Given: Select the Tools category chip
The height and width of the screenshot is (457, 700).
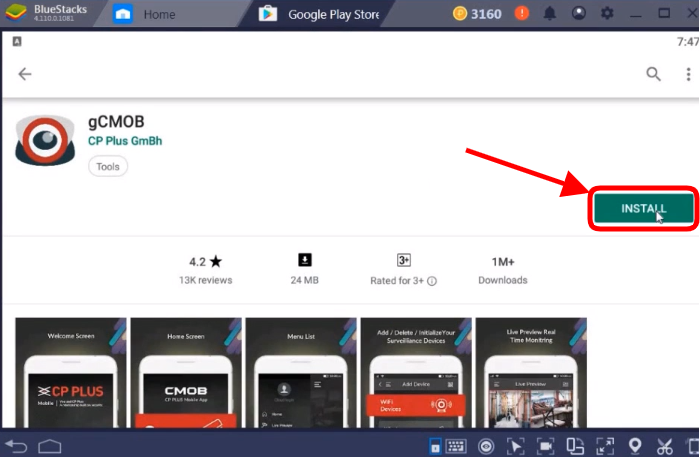Looking at the screenshot, I should click(x=108, y=166).
